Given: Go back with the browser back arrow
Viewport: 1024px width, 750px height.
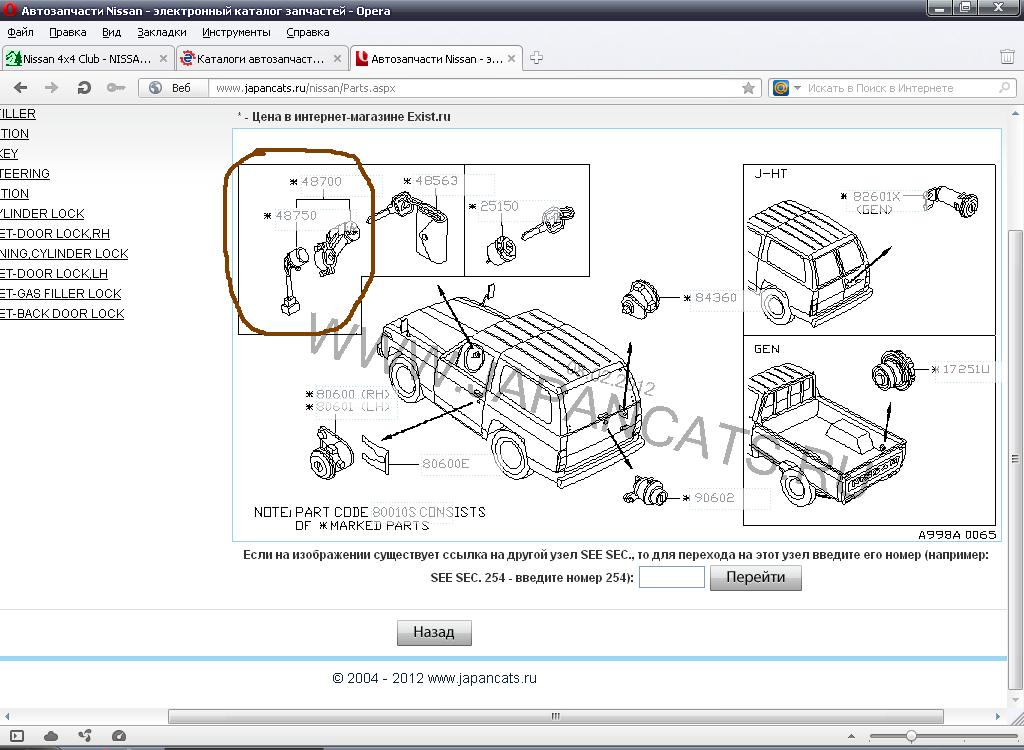Looking at the screenshot, I should [20, 88].
